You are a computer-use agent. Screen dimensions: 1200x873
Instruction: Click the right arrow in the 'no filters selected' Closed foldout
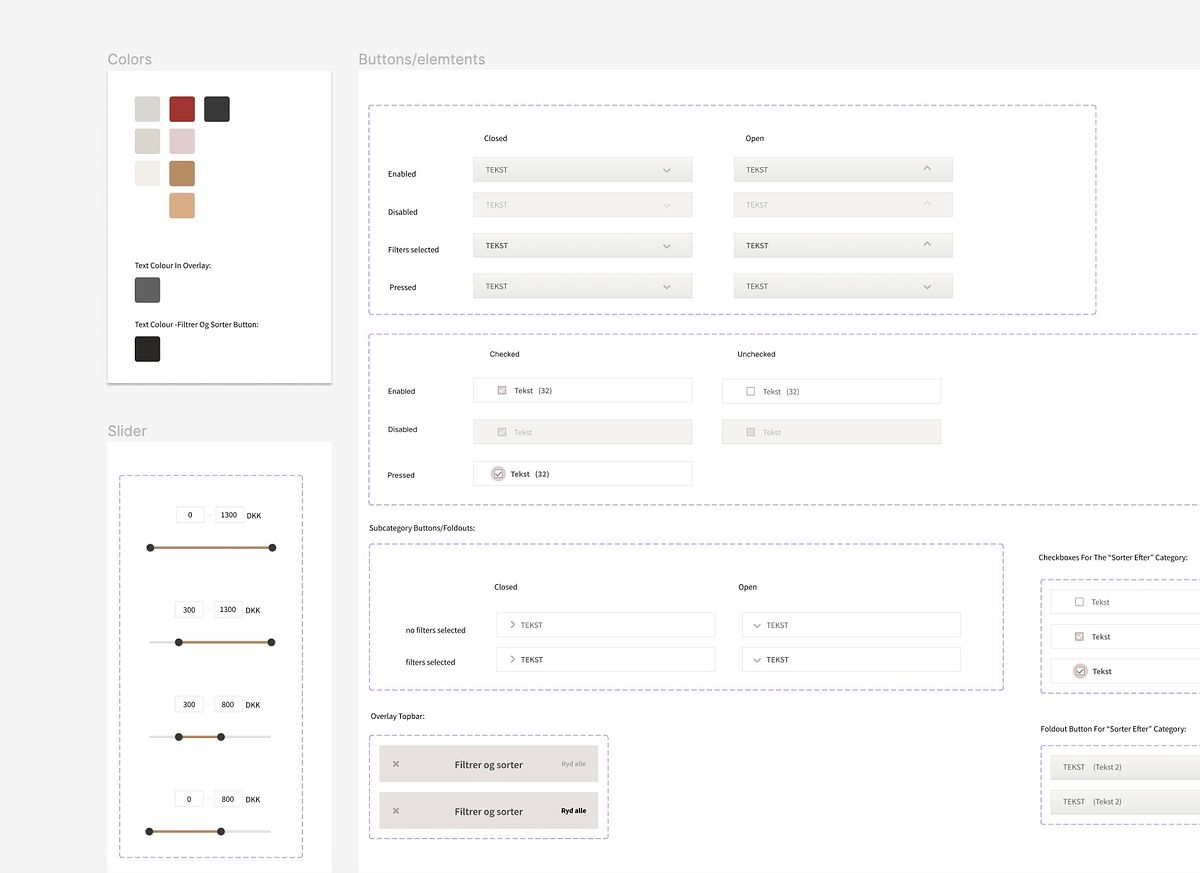513,625
